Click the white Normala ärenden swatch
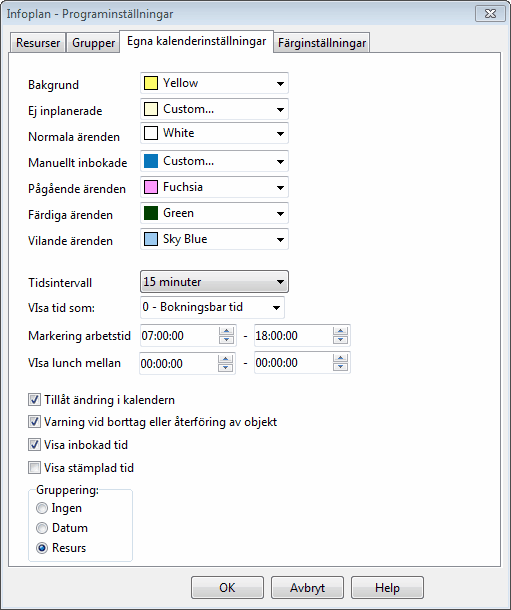 (151, 133)
